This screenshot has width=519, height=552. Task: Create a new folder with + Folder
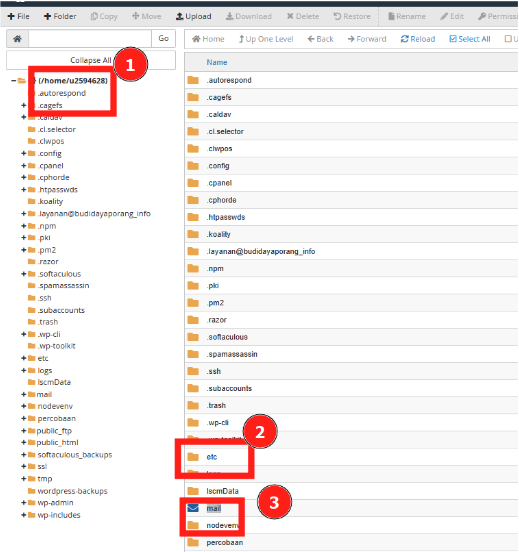point(60,17)
